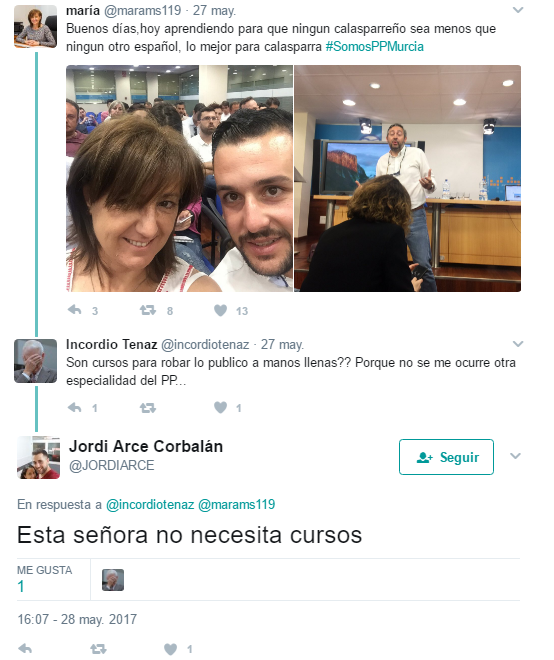Open options chevron next to Seguir button
This screenshot has width=554, height=660.
pos(515,456)
